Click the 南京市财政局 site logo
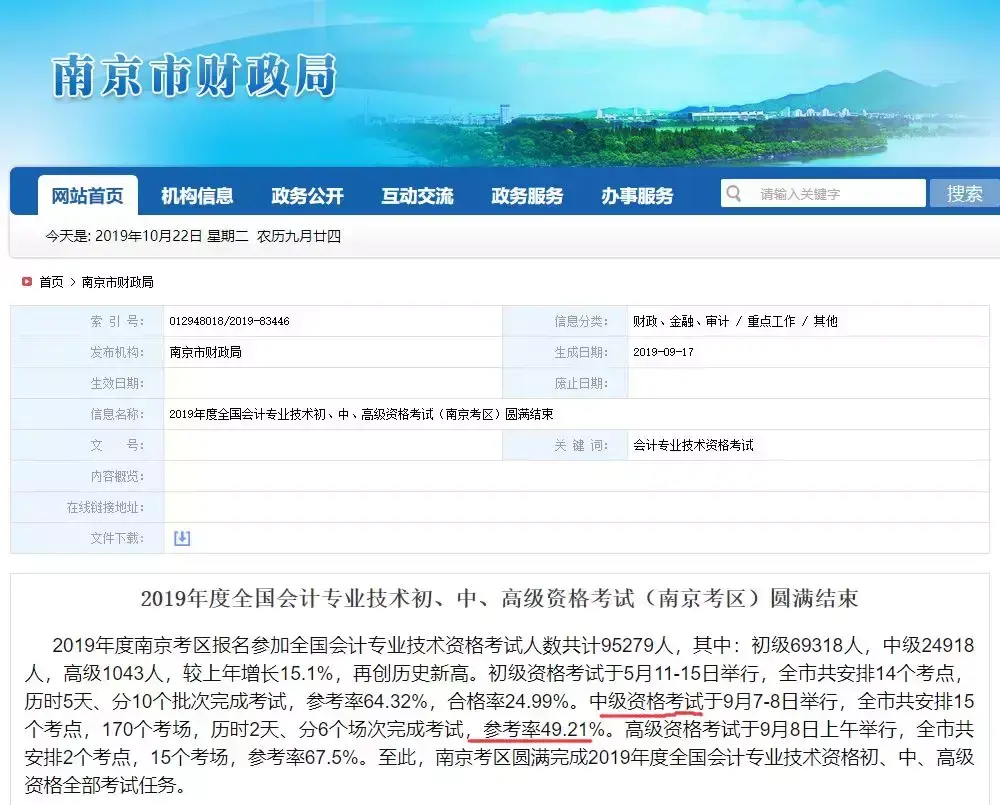 pos(194,75)
